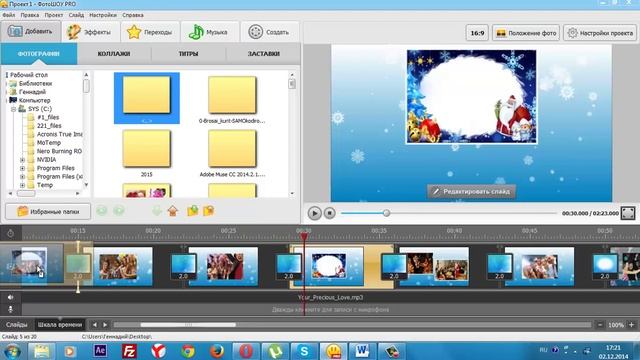This screenshot has width=640, height=360.
Task: Open the Переходы star section
Action: tap(150, 32)
